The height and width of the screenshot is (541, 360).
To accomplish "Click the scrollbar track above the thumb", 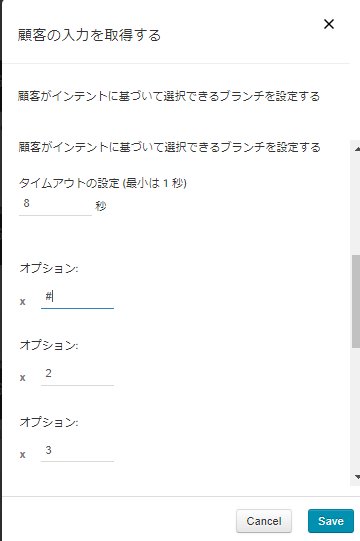I will [x=356, y=204].
